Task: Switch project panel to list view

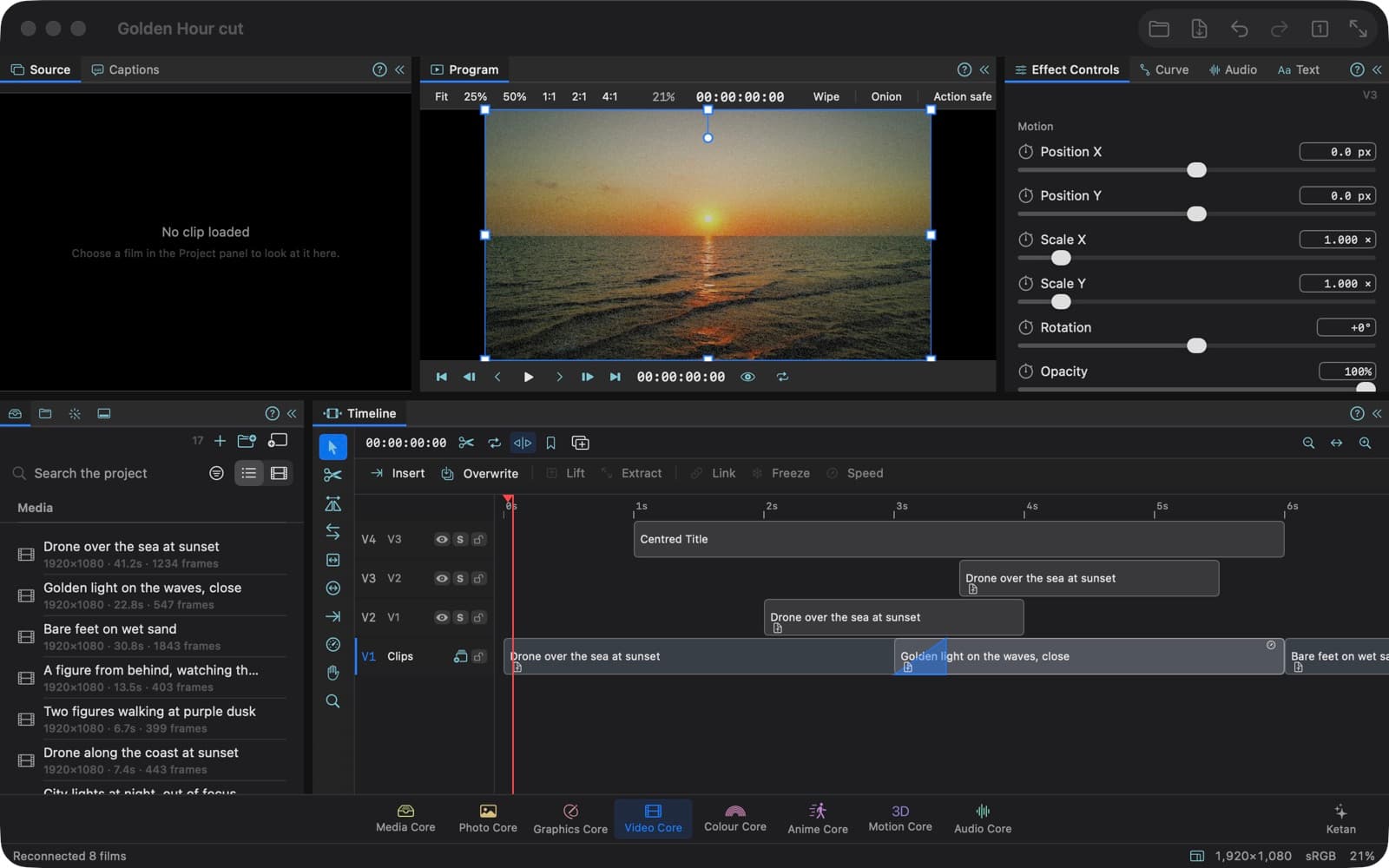Action: [249, 473]
